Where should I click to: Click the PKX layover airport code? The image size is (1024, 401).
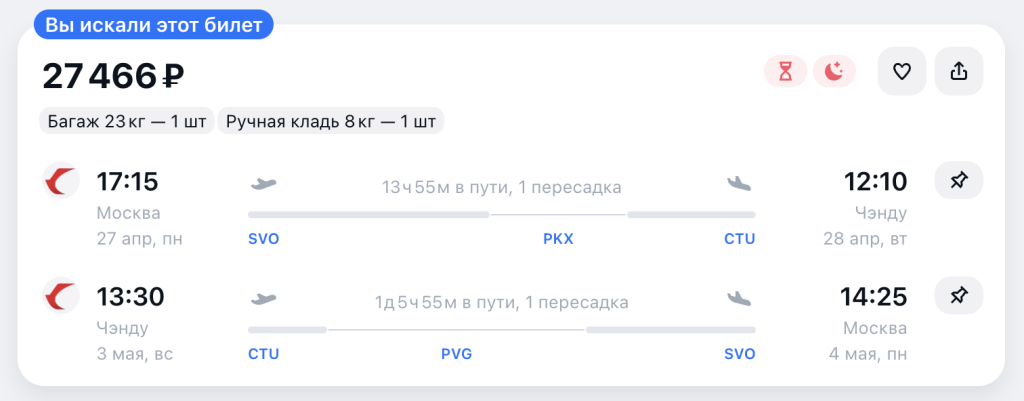point(558,239)
